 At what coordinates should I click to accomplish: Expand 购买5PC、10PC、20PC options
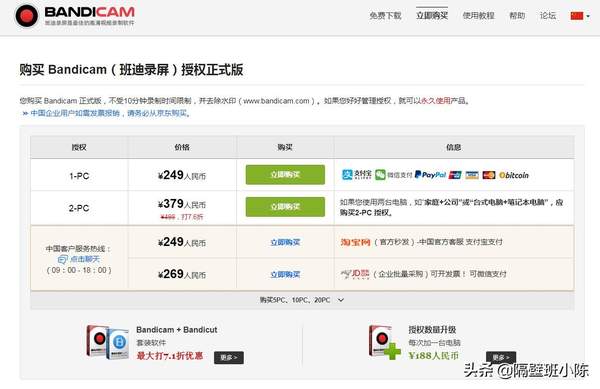(302, 300)
